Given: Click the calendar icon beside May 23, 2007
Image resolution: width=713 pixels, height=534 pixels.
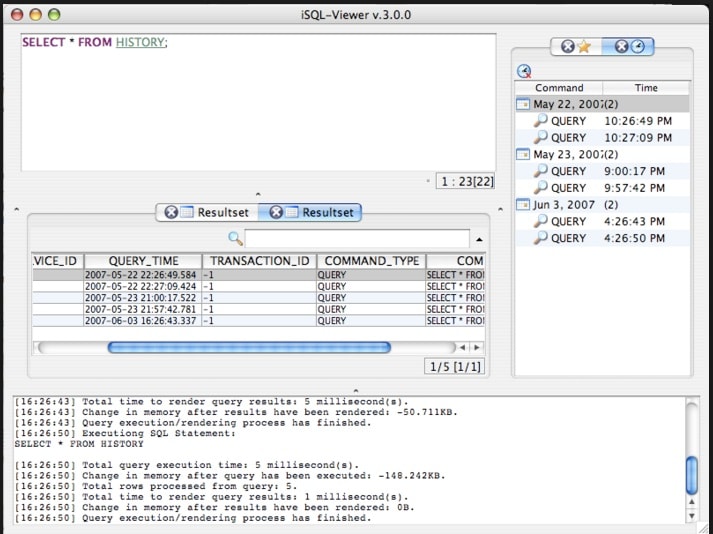Looking at the screenshot, I should pos(523,154).
